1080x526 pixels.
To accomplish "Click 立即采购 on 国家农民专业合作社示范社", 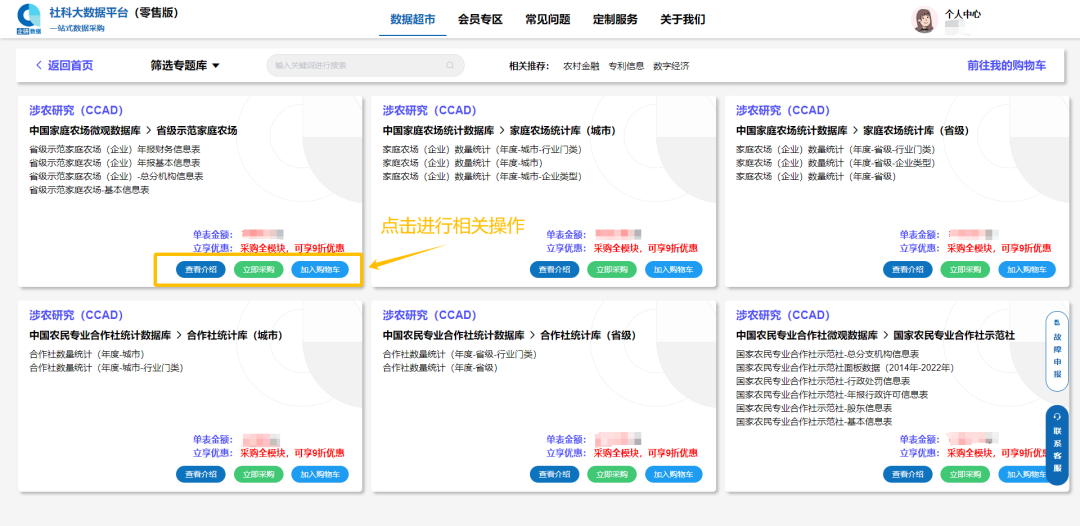I will point(966,474).
